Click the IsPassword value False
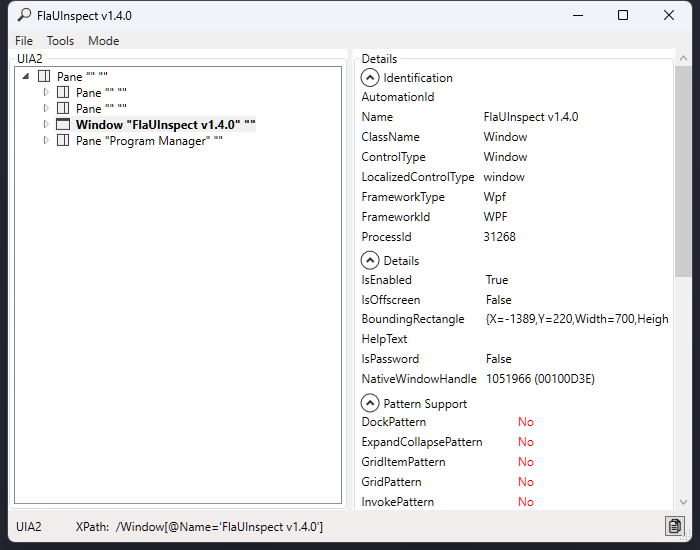Screen dimensions: 700x550 [x=499, y=359]
